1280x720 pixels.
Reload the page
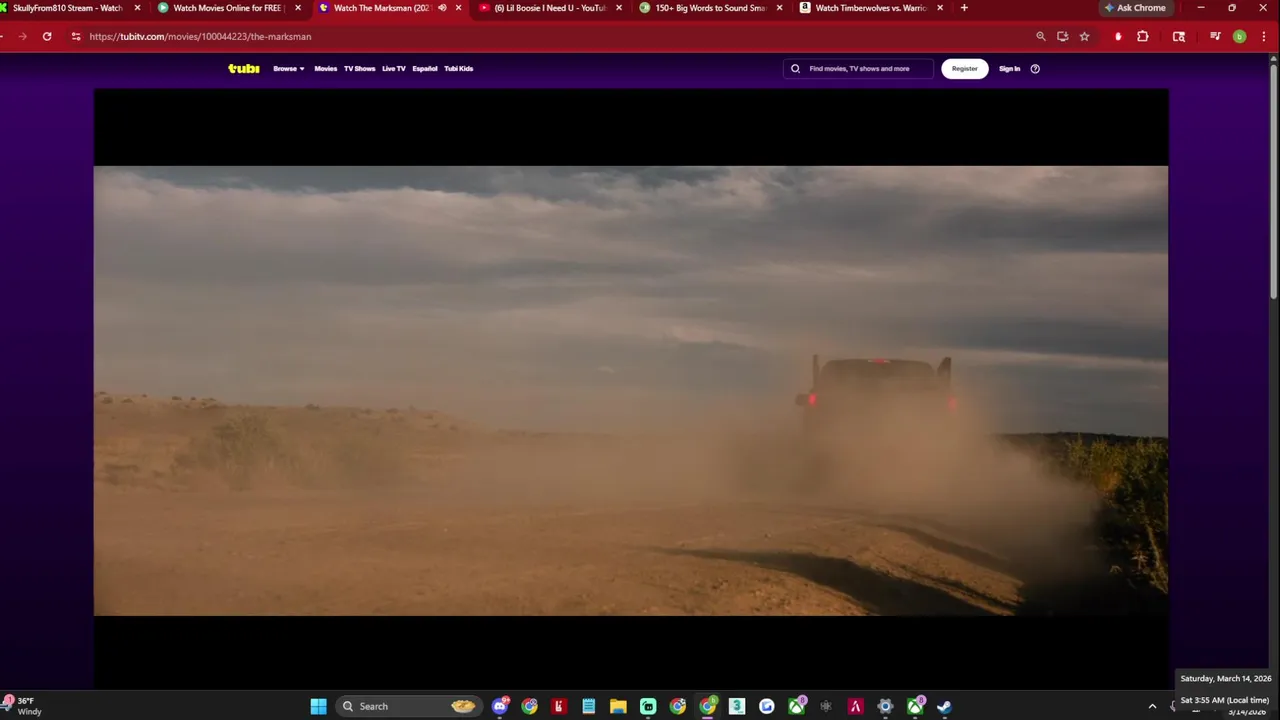pyautogui.click(x=47, y=36)
